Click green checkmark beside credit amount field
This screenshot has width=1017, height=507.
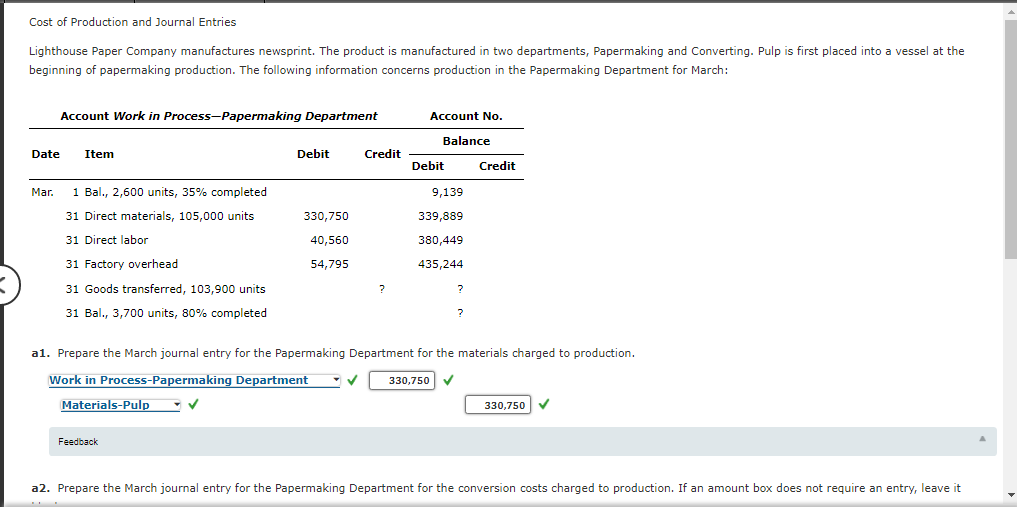click(544, 405)
